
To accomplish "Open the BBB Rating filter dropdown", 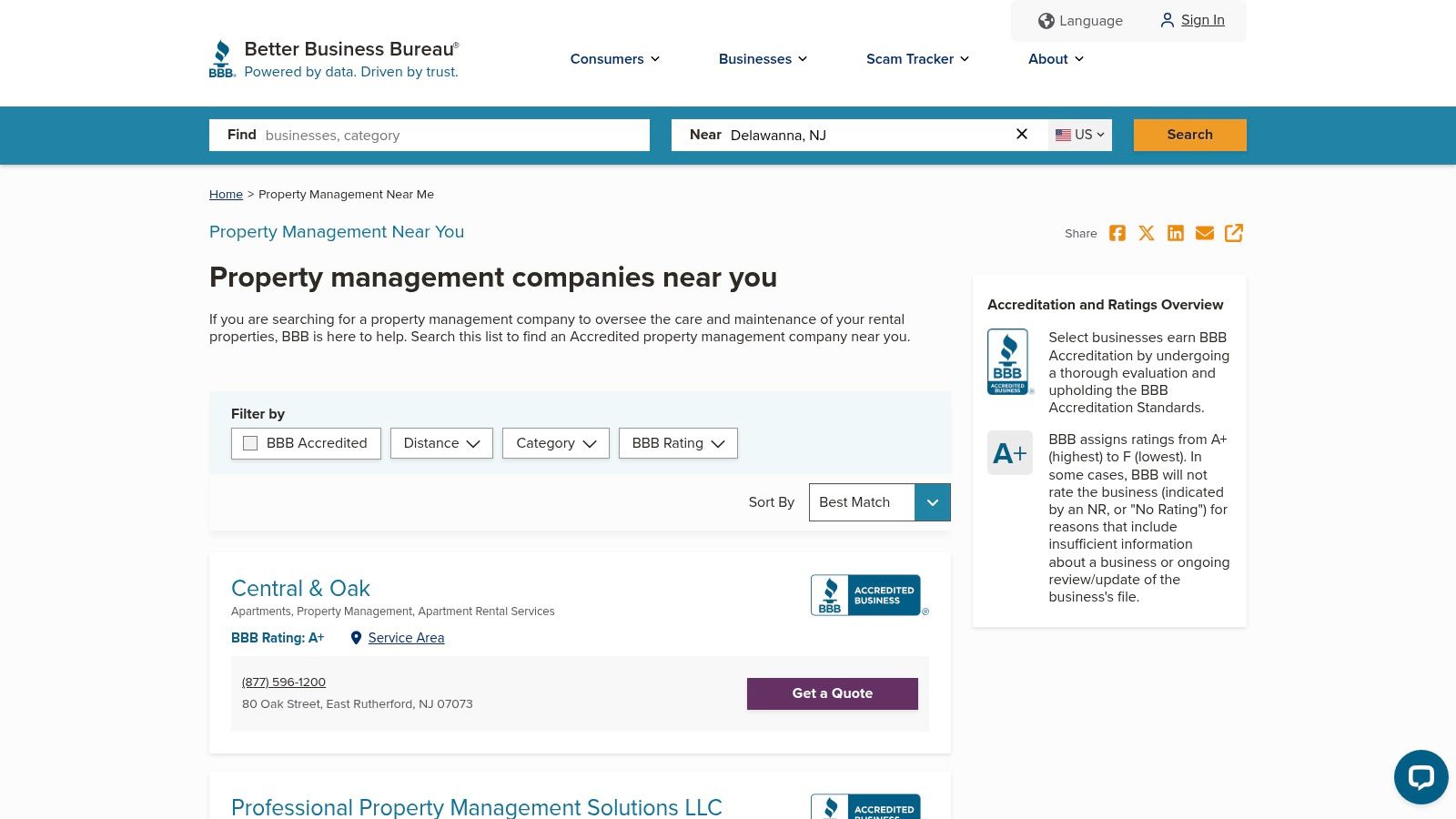I will click(678, 443).
